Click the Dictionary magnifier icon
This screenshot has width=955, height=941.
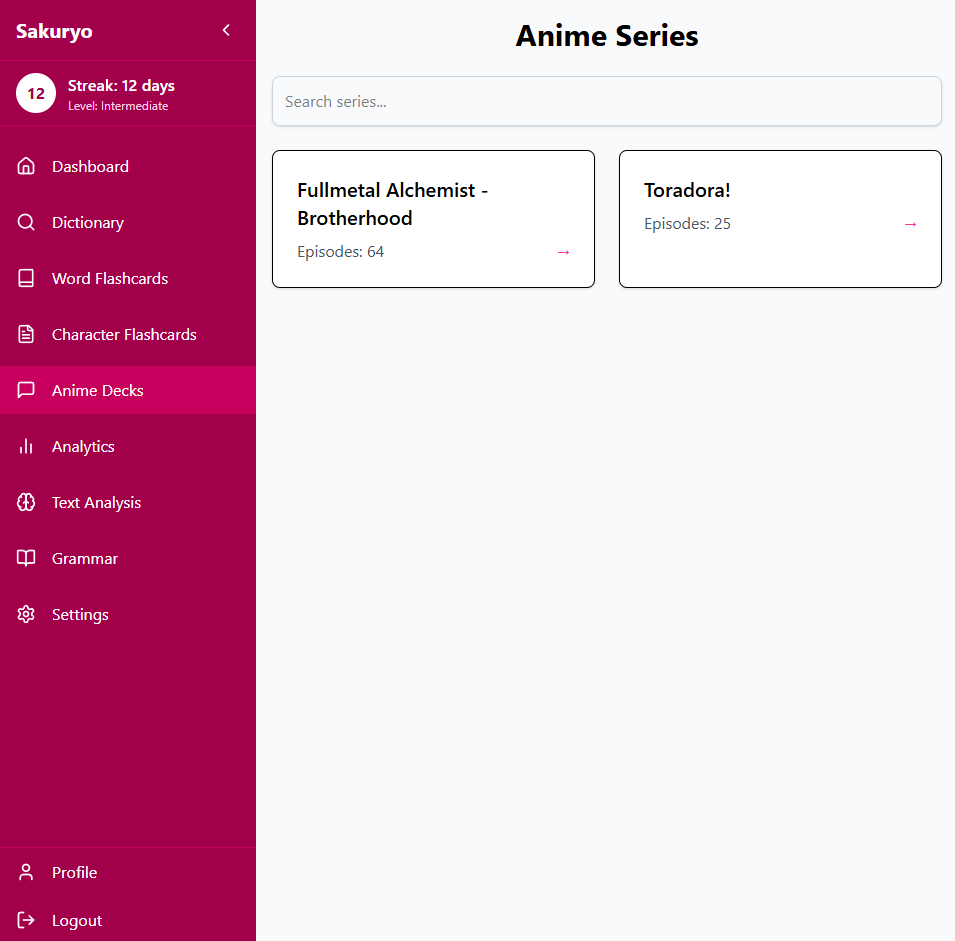click(x=26, y=222)
